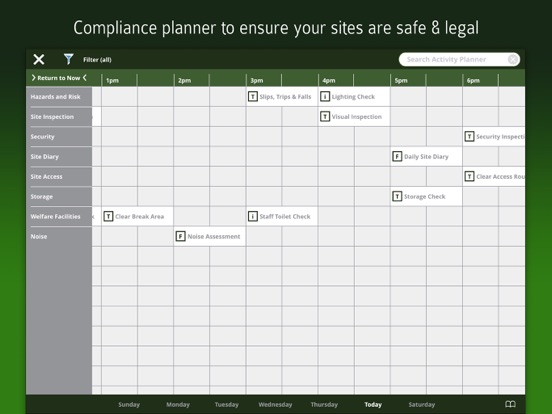Screen dimensions: 552x414
Task: Select Welfare Facilities category row
Action: [59, 217]
